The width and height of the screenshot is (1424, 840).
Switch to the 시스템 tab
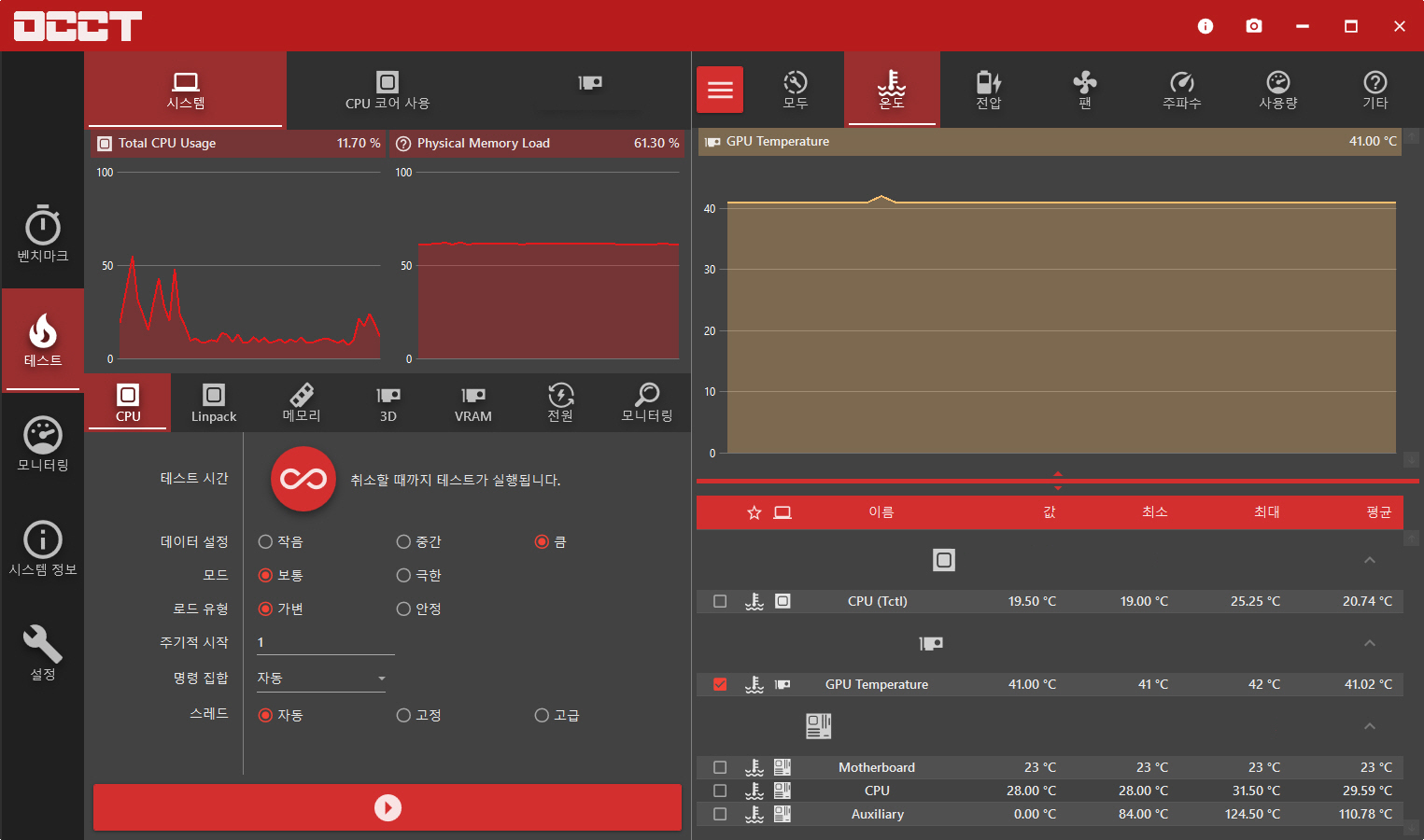185,90
